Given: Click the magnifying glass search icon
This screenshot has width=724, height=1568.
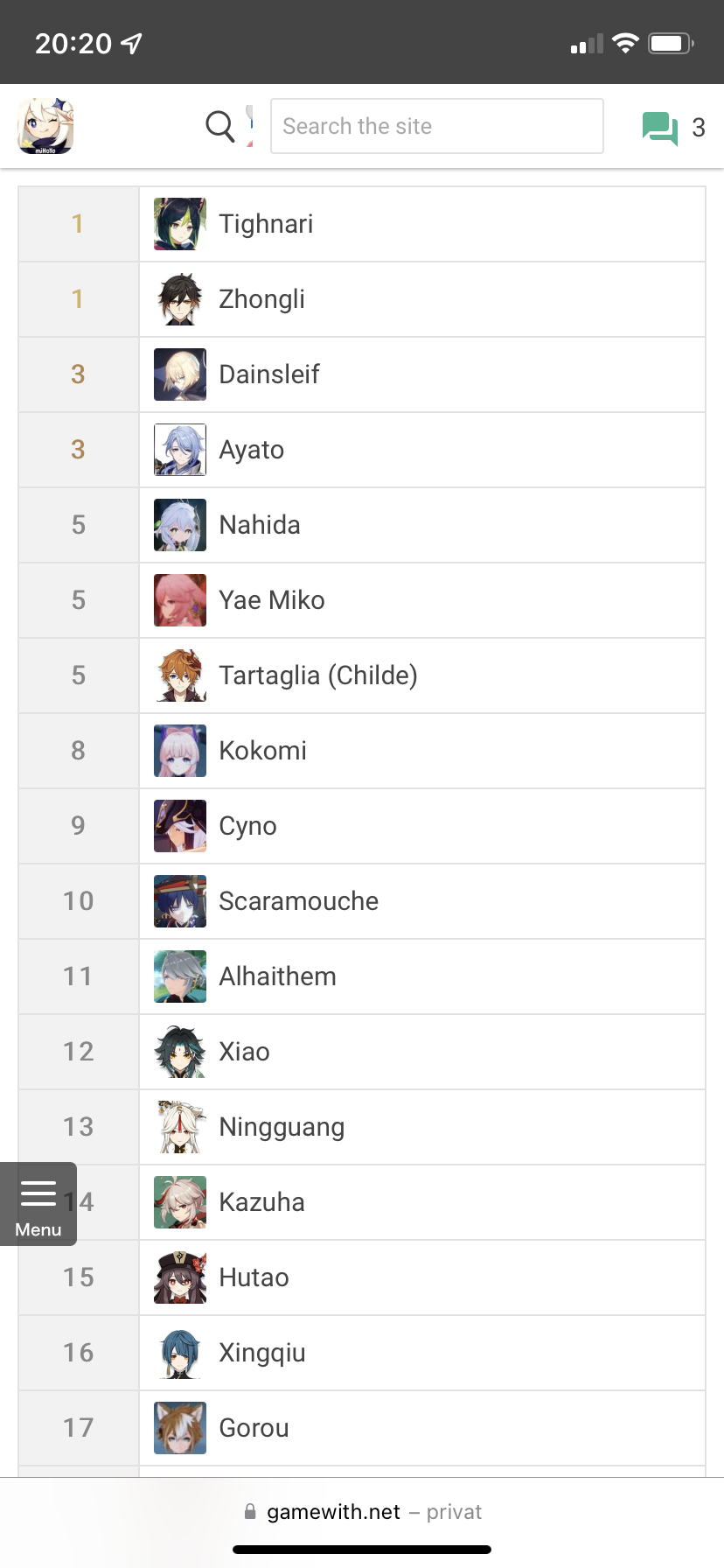Looking at the screenshot, I should (219, 126).
